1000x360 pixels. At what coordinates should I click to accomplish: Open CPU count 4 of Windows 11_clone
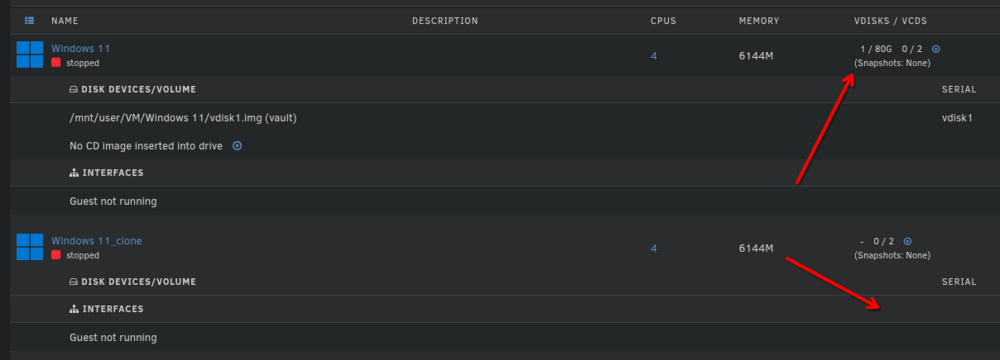point(654,248)
